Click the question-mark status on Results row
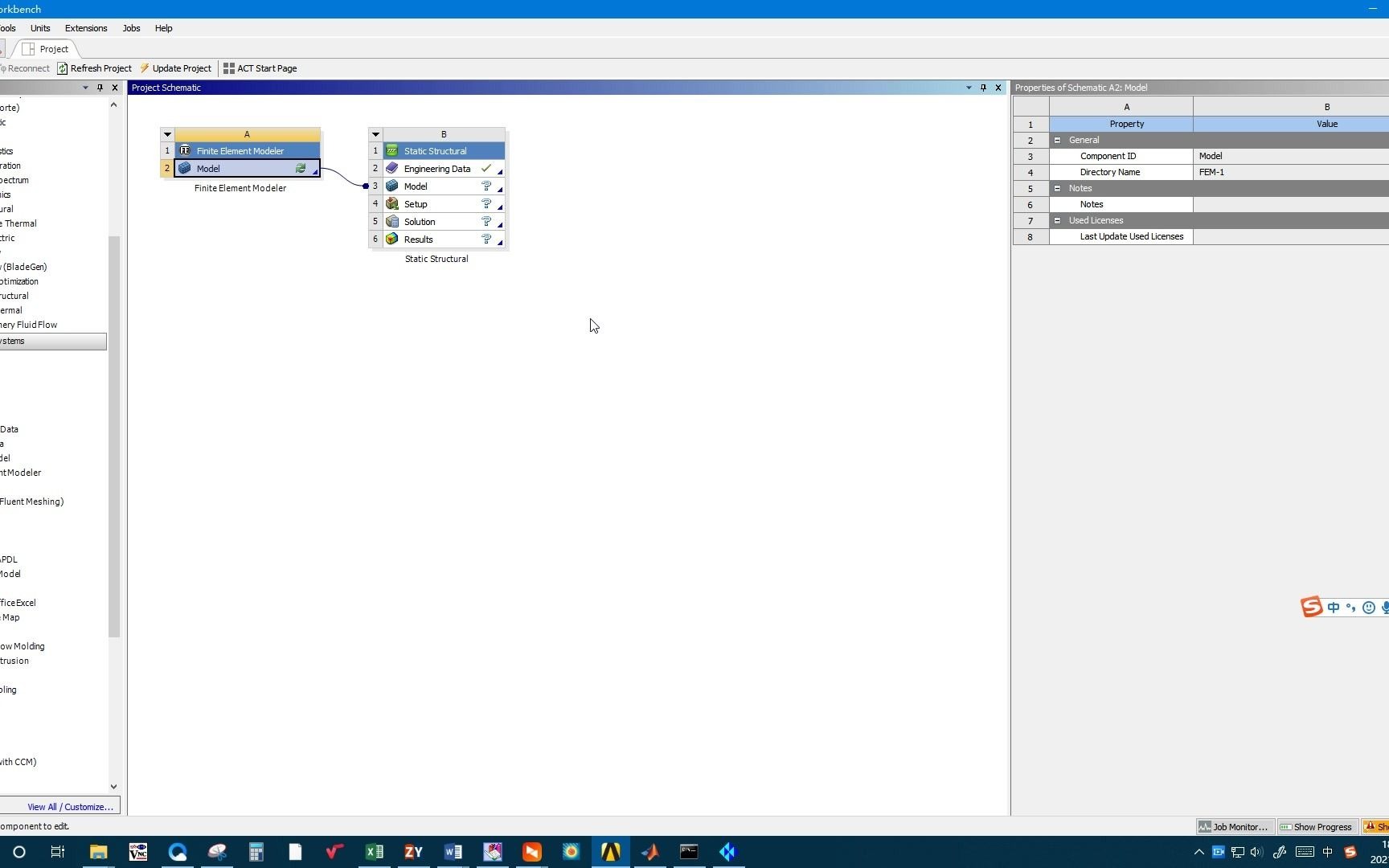The width and height of the screenshot is (1389, 868). [486, 240]
